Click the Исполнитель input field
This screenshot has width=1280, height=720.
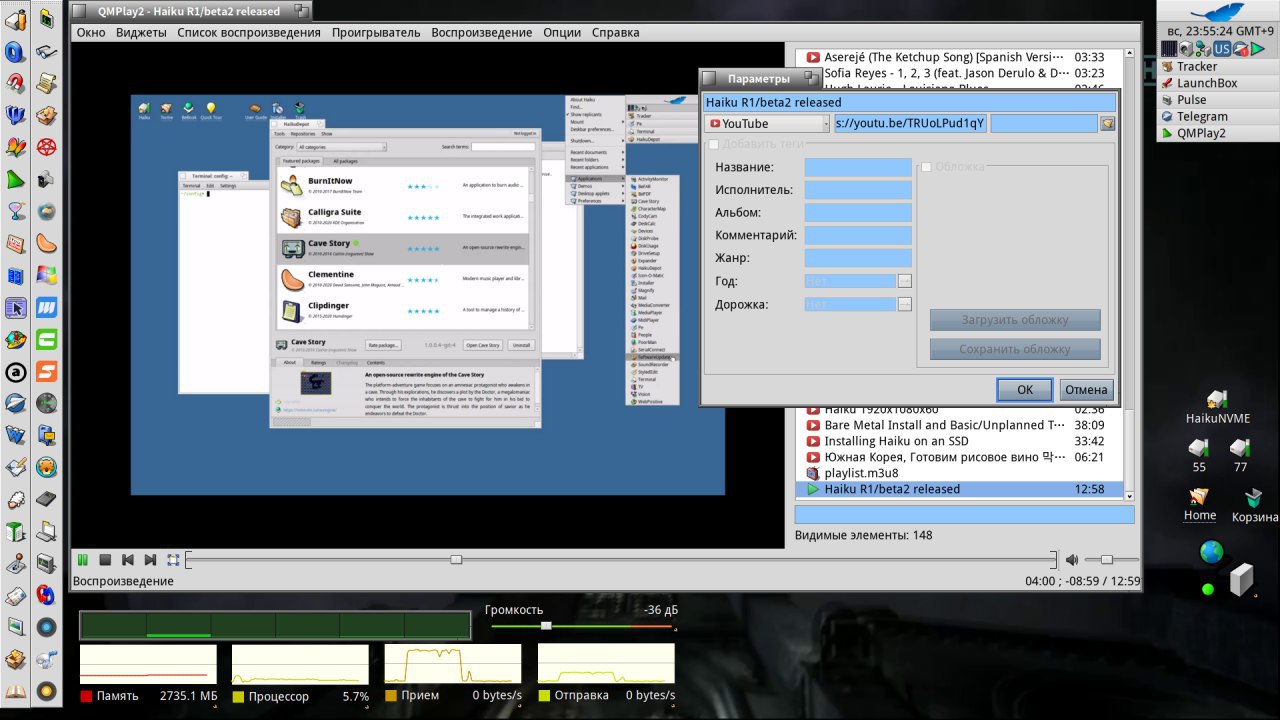tap(858, 190)
